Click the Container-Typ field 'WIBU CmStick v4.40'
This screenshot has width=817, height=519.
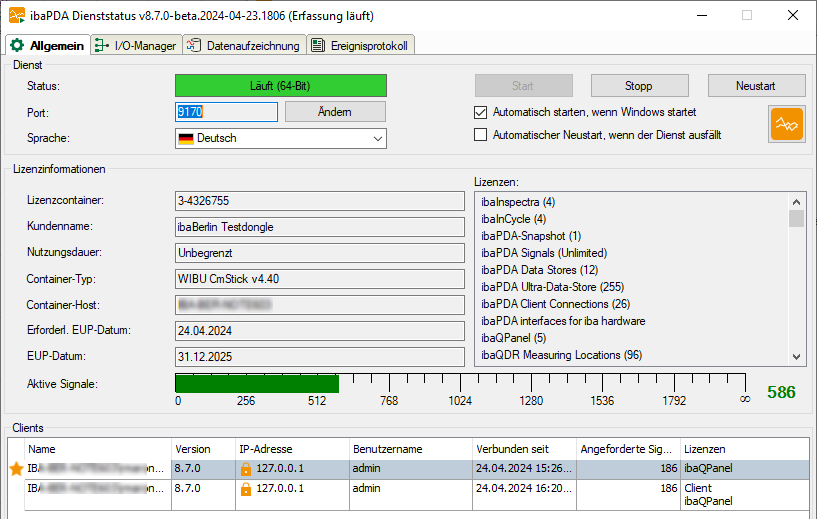tap(319, 279)
